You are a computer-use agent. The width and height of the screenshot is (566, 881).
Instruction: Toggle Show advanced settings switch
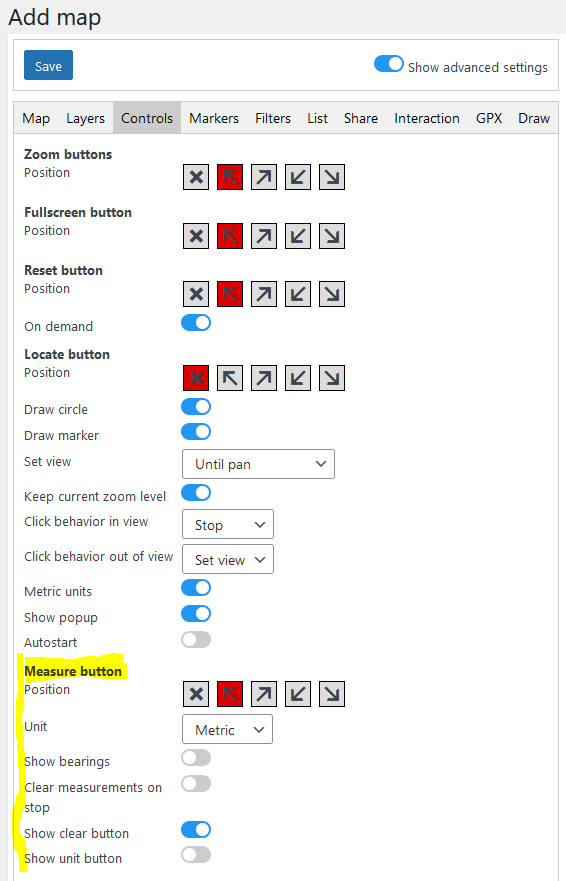[x=389, y=64]
